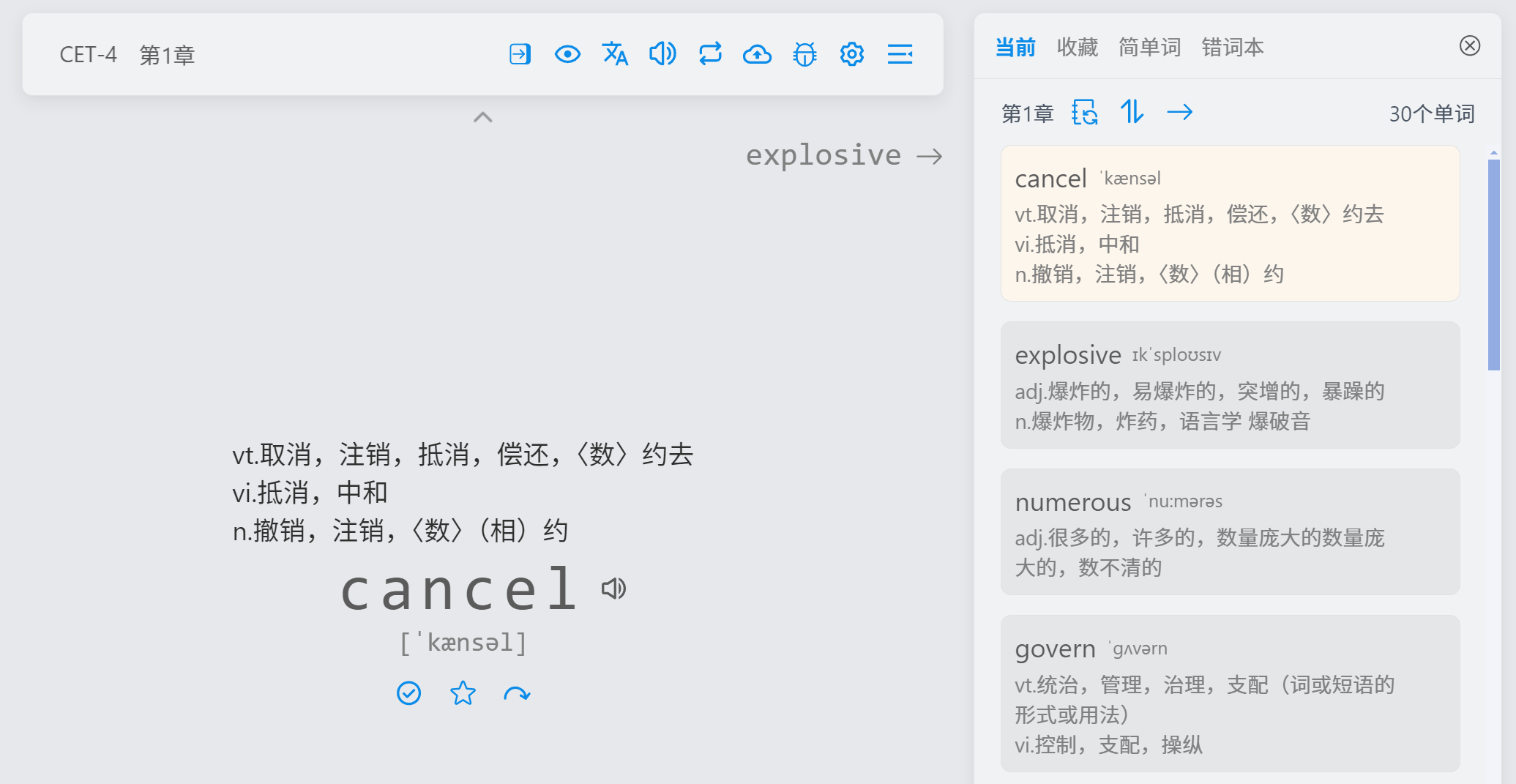Viewport: 1516px width, 784px height.
Task: Open the 错词本 tab
Action: (1232, 48)
